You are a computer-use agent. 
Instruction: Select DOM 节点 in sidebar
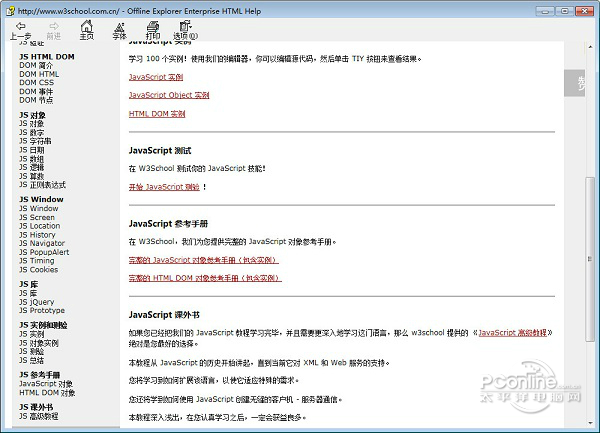pos(36,100)
